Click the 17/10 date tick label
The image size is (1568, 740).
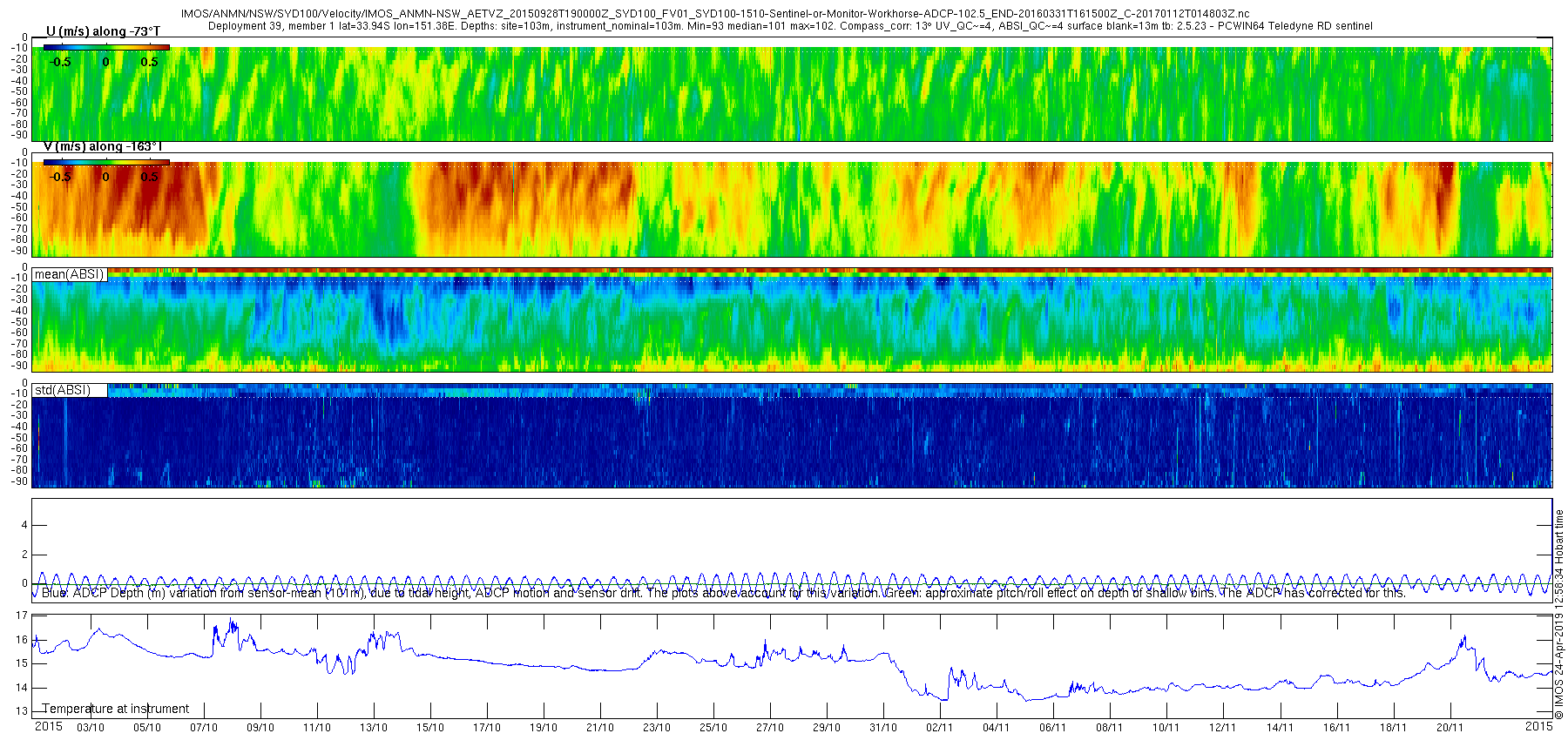coord(487,727)
